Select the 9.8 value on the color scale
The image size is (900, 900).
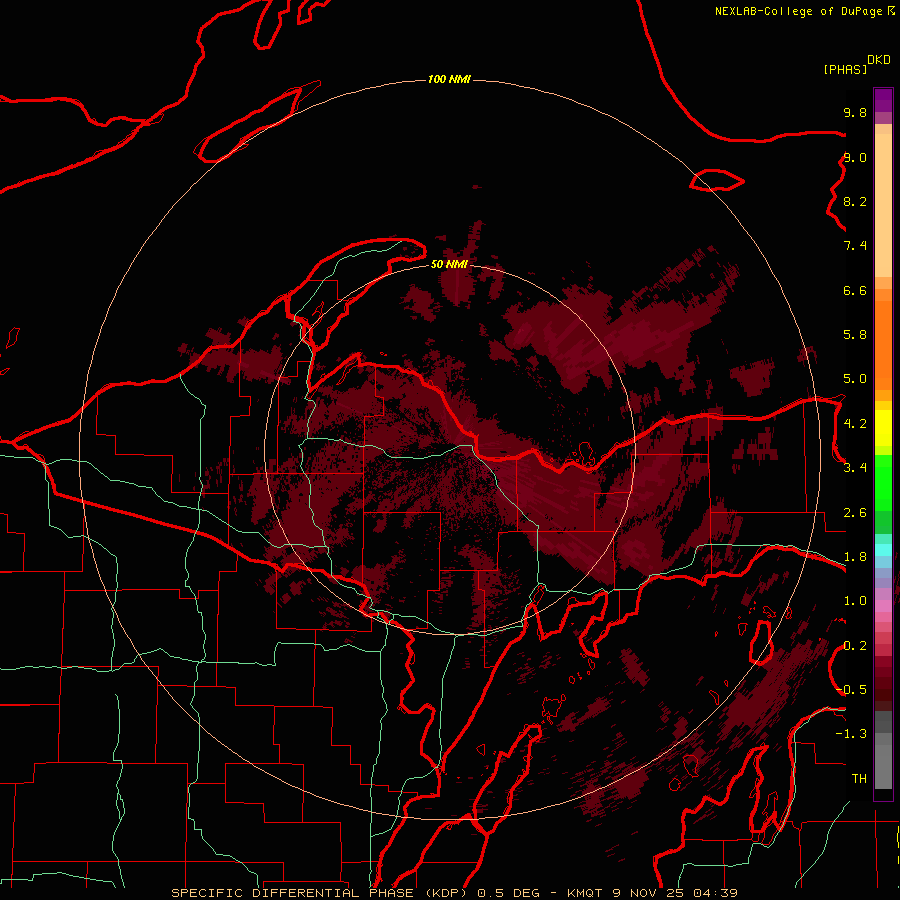(855, 112)
